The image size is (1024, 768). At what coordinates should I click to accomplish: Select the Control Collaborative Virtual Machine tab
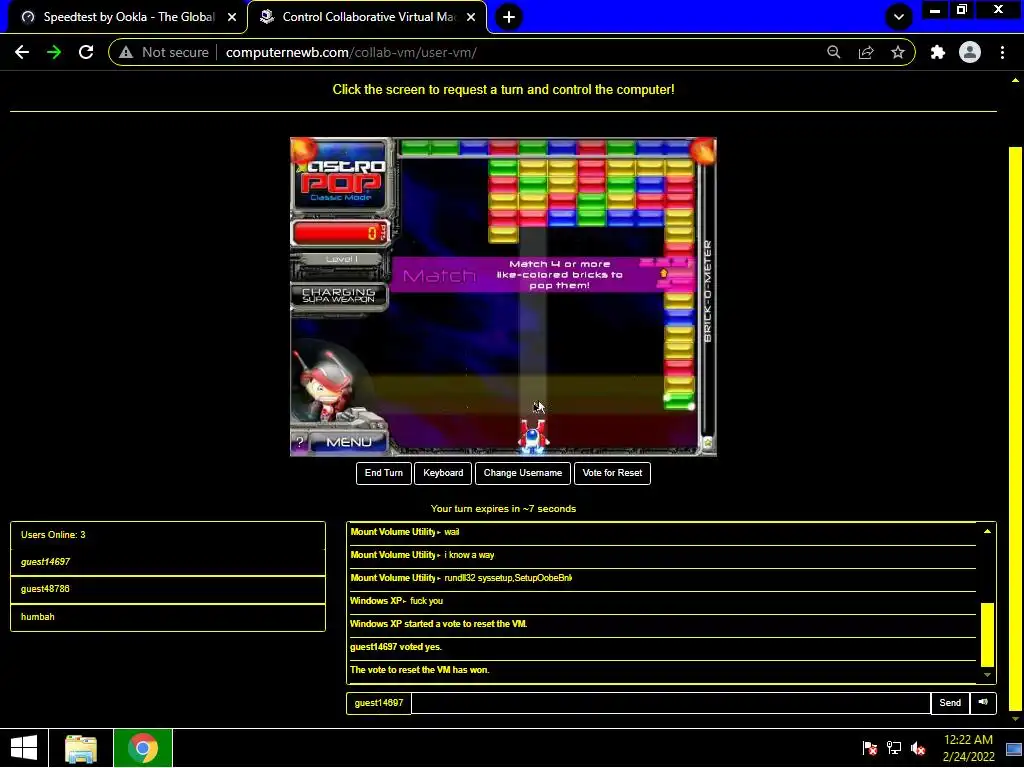pos(368,17)
